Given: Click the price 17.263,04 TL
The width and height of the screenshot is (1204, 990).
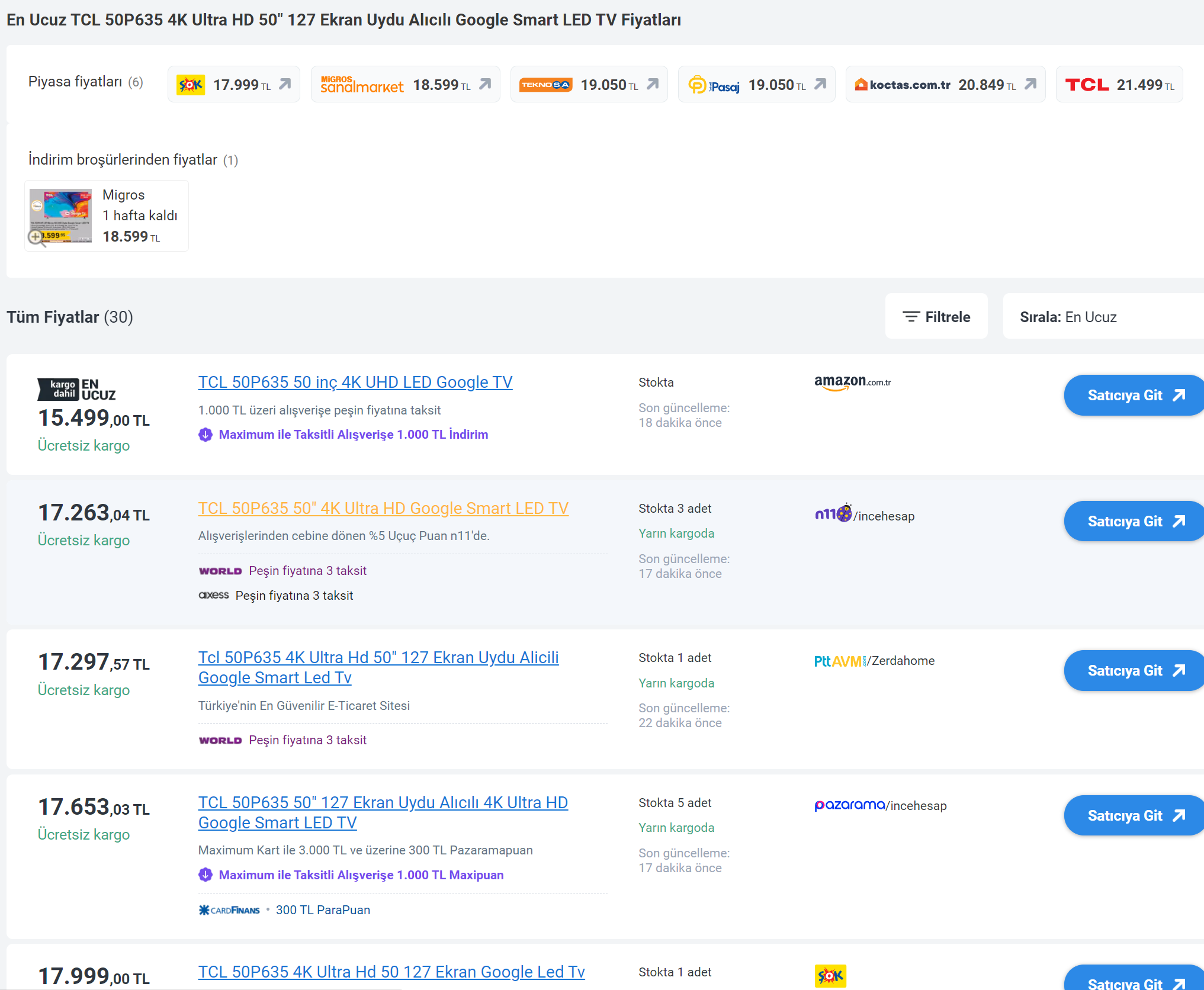Looking at the screenshot, I should (94, 513).
